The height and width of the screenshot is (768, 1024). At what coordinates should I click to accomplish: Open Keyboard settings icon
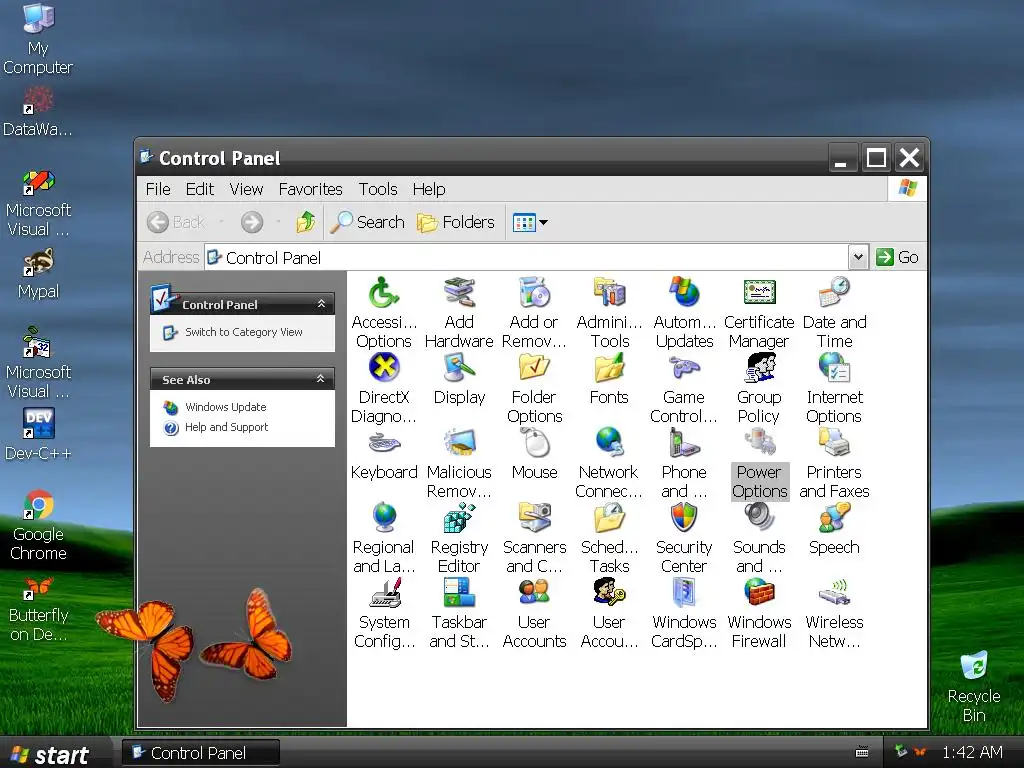point(383,443)
